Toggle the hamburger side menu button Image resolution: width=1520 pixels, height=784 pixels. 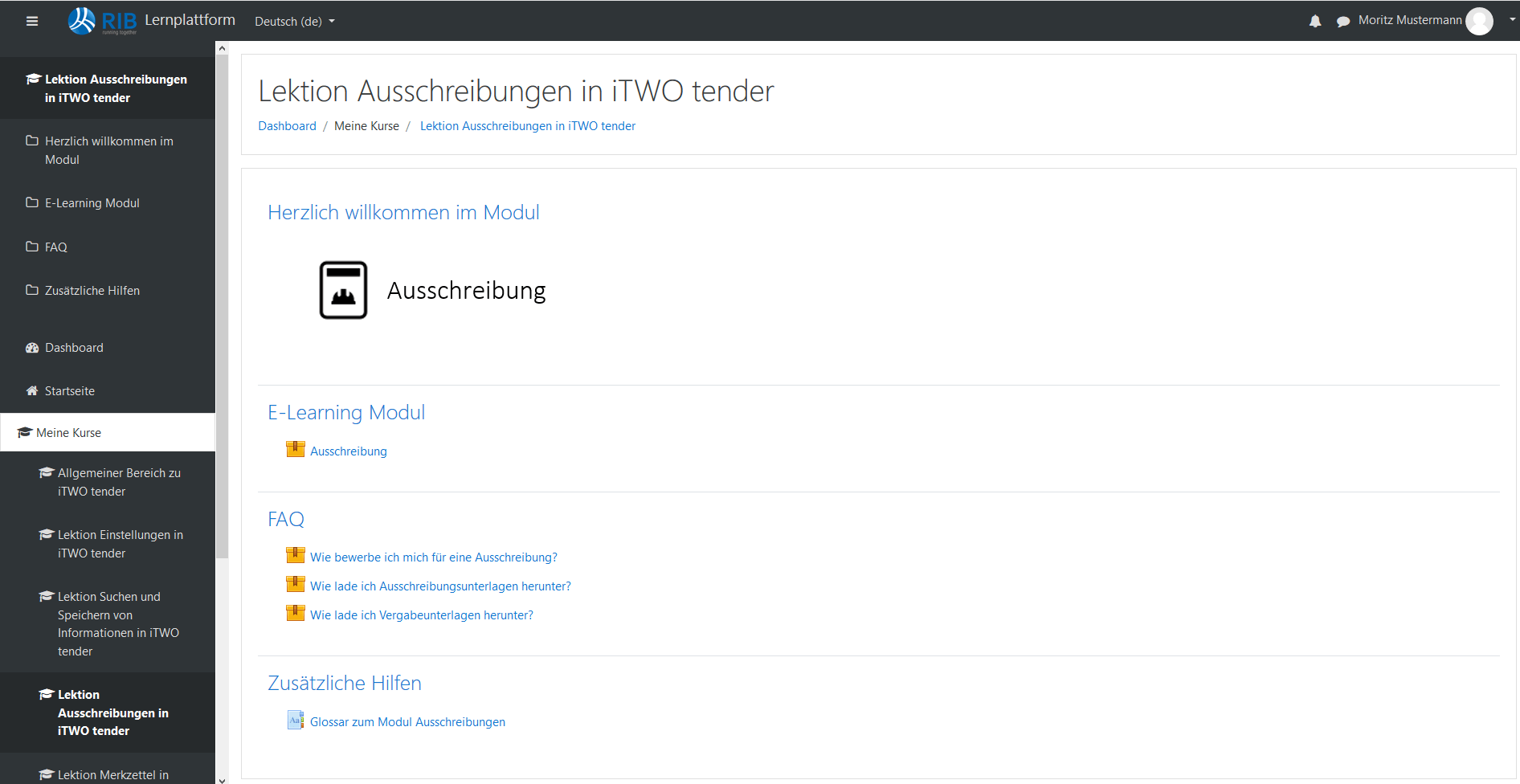point(32,21)
